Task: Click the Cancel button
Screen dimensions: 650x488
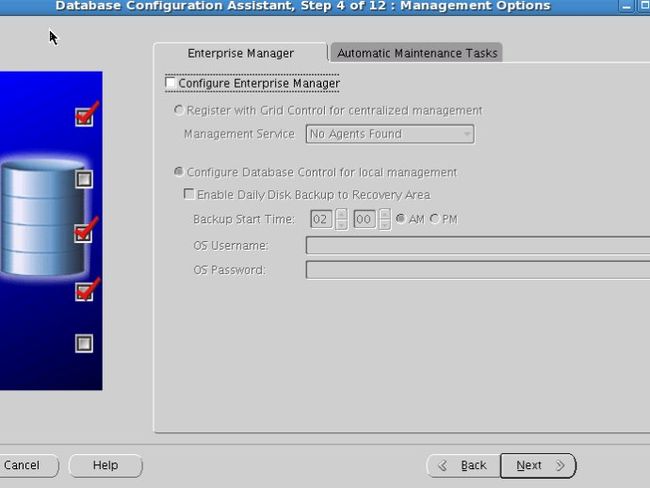Action: click(27, 465)
